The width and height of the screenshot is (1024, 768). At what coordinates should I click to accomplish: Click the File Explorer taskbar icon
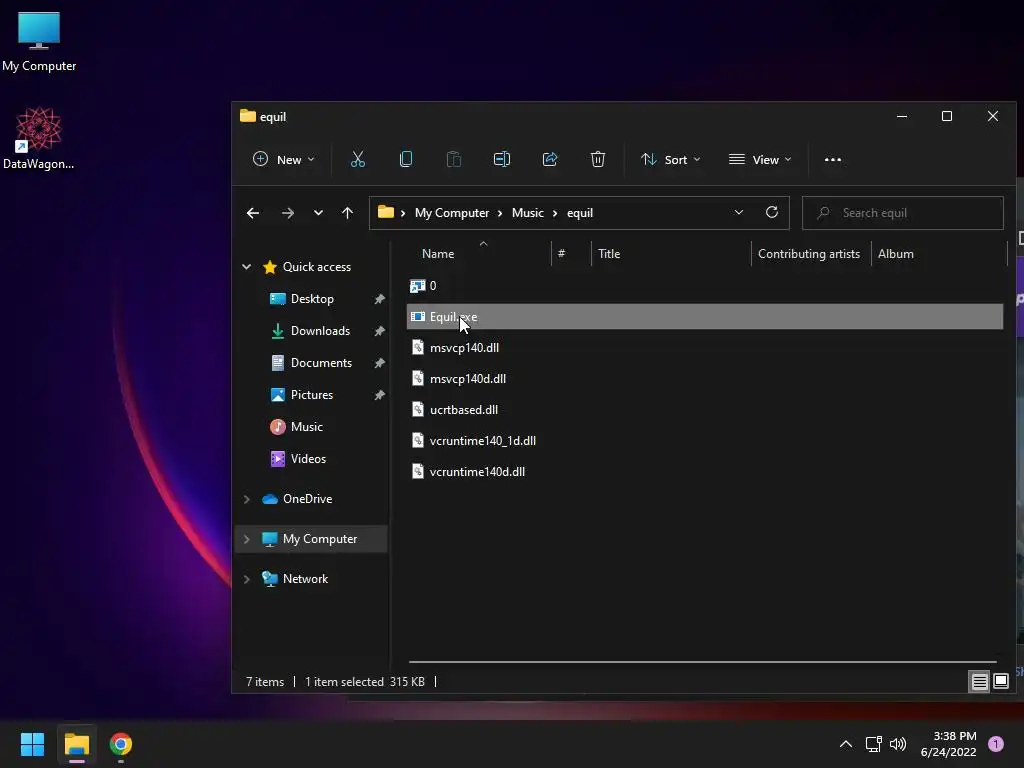pos(76,744)
